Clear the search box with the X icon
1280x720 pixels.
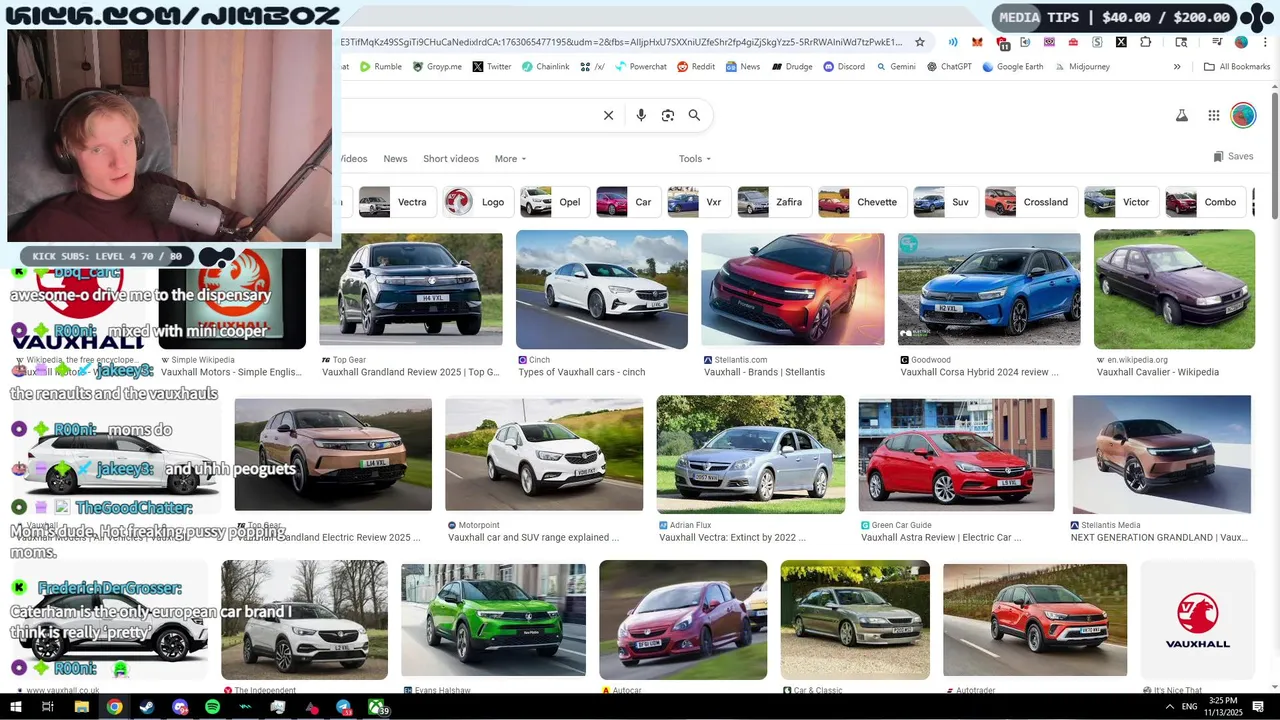click(x=608, y=115)
